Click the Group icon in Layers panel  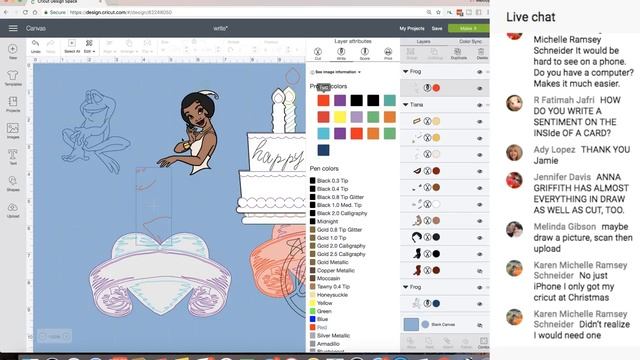click(411, 53)
